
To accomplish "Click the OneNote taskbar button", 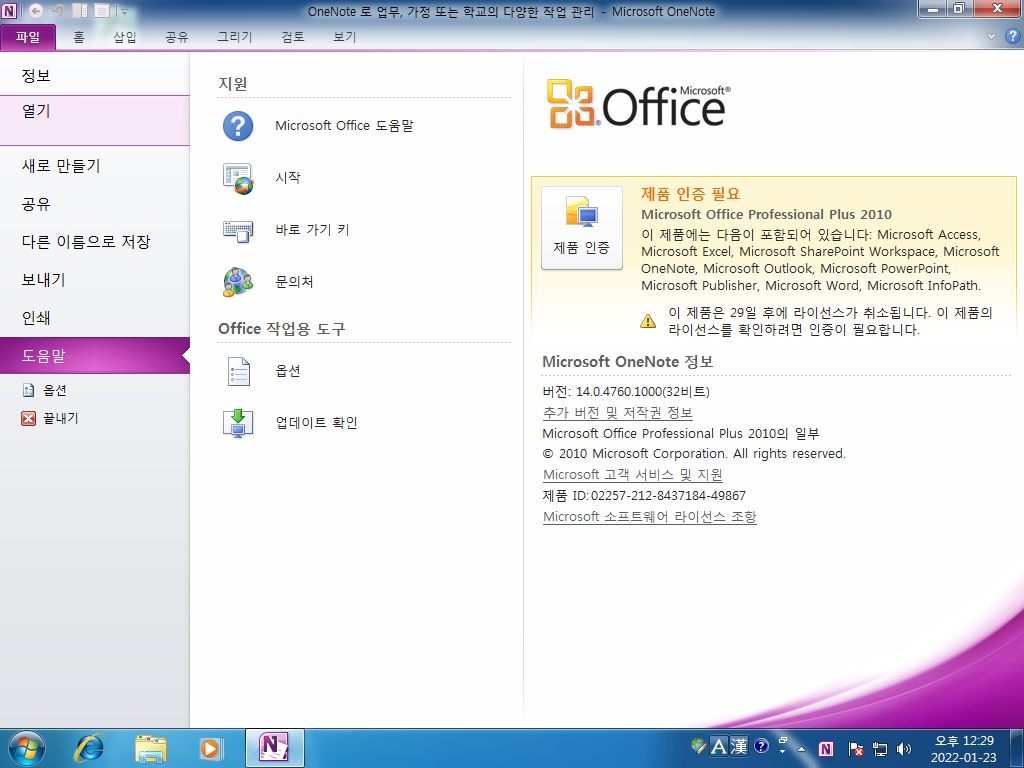I will pyautogui.click(x=275, y=748).
